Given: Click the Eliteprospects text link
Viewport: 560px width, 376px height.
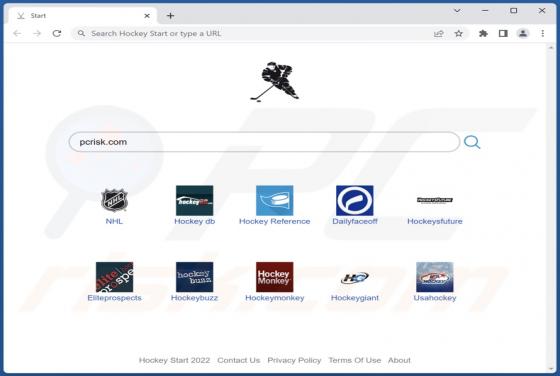Looking at the screenshot, I should [114, 298].
